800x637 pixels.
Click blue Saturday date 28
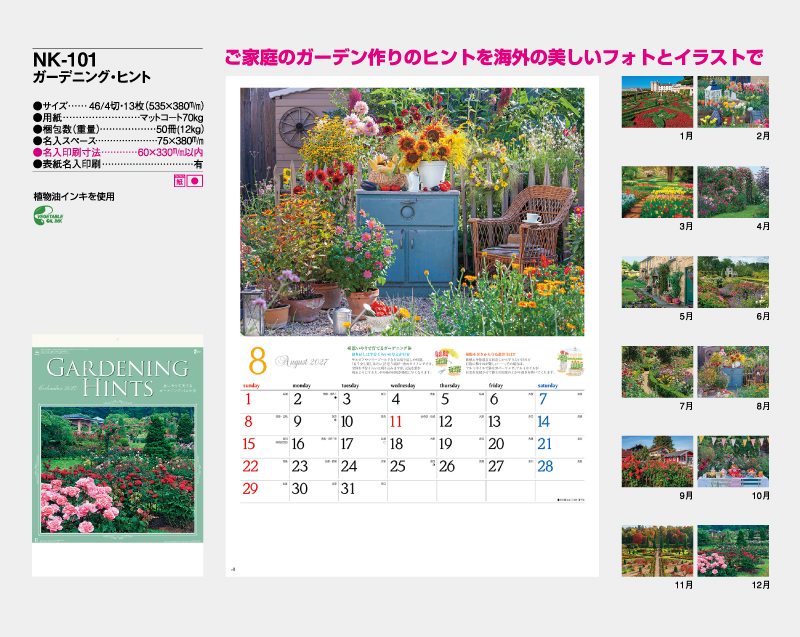(545, 467)
